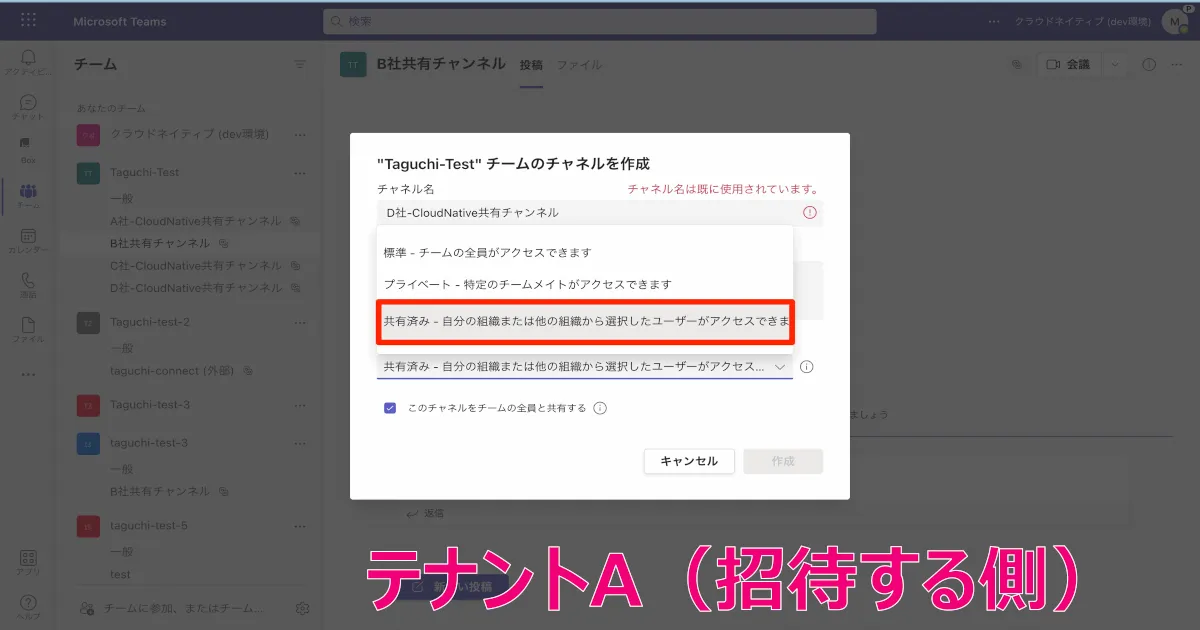This screenshot has width=1200, height=630.
Task: Click the channel info icon in header
Action: coord(1149,64)
